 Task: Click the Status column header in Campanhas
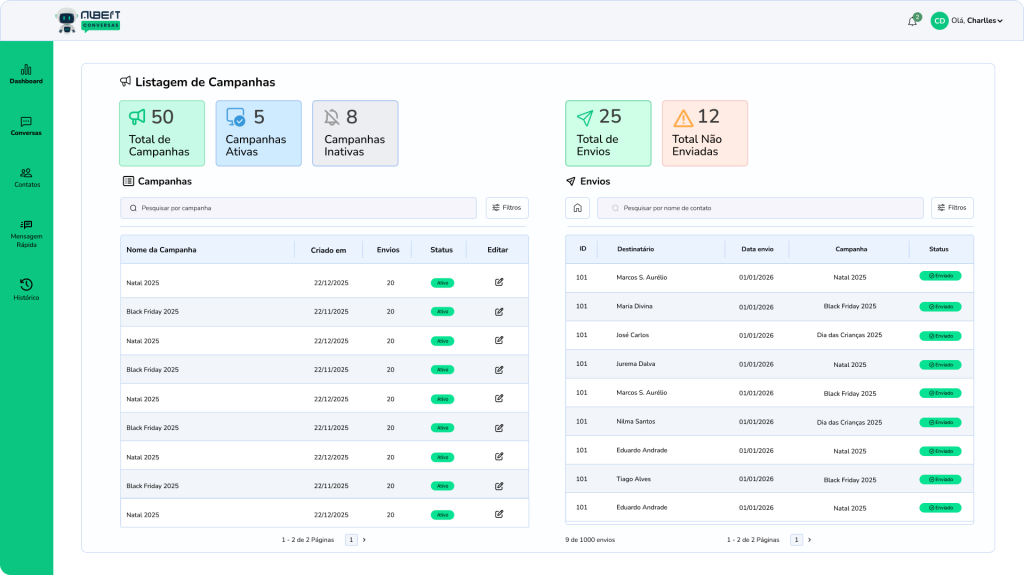coord(441,249)
